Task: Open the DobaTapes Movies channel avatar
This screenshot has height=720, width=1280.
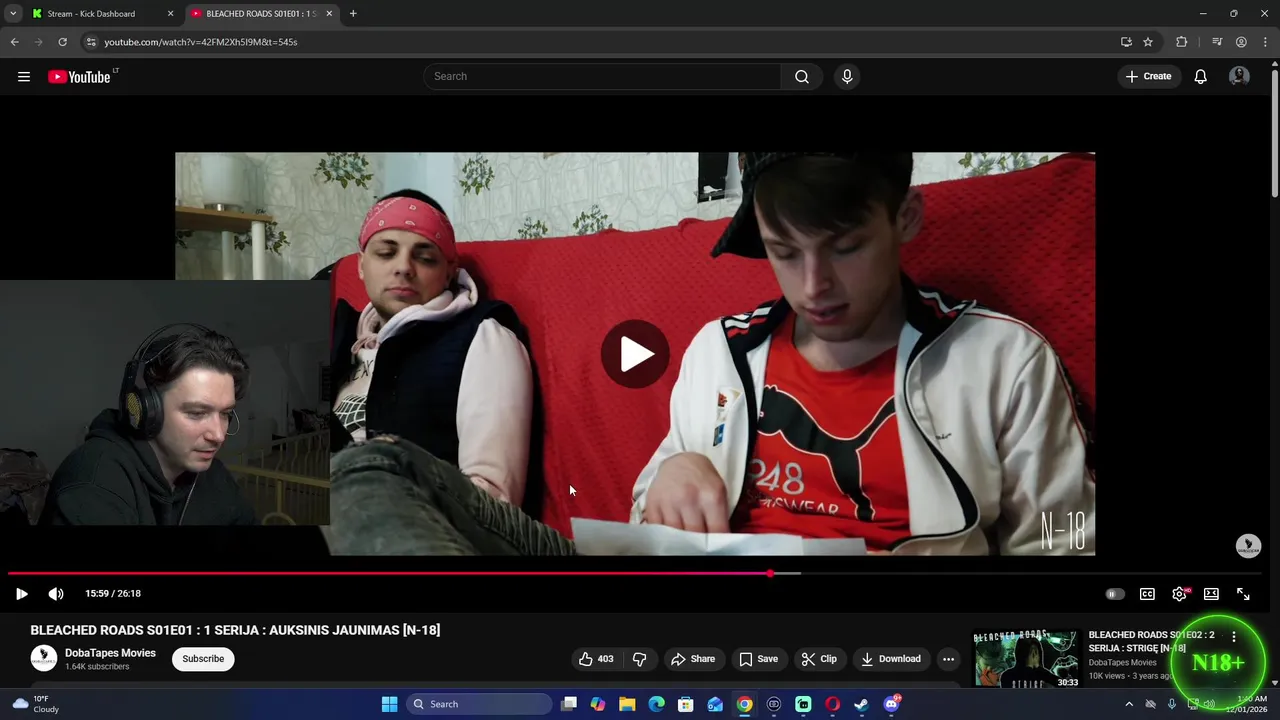Action: coord(44,659)
